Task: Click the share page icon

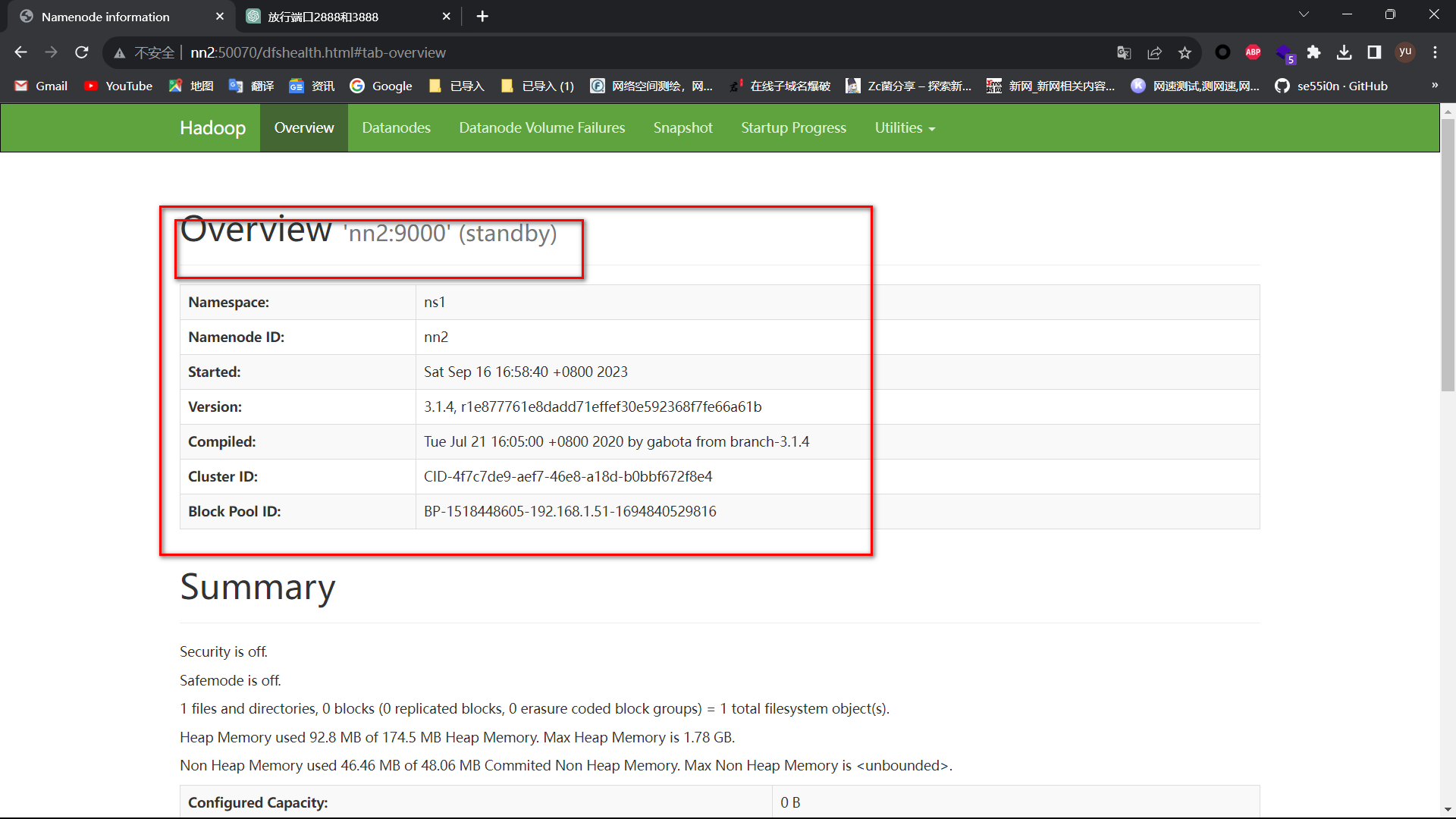Action: (x=1154, y=52)
